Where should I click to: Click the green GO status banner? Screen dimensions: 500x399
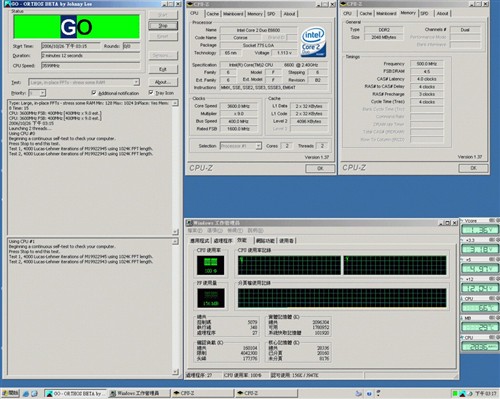[76, 27]
